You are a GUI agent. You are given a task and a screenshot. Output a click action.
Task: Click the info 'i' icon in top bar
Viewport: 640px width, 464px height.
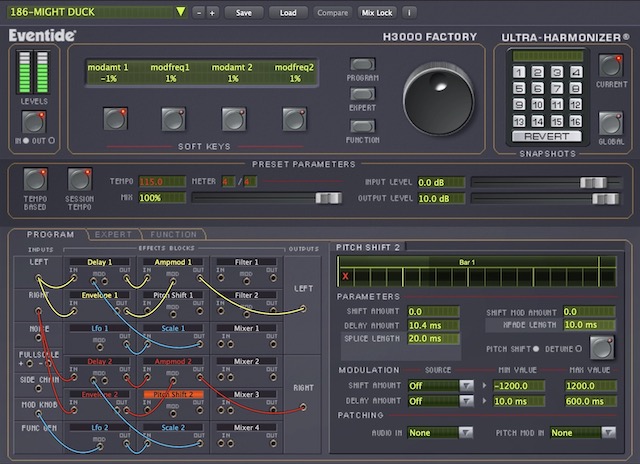409,13
